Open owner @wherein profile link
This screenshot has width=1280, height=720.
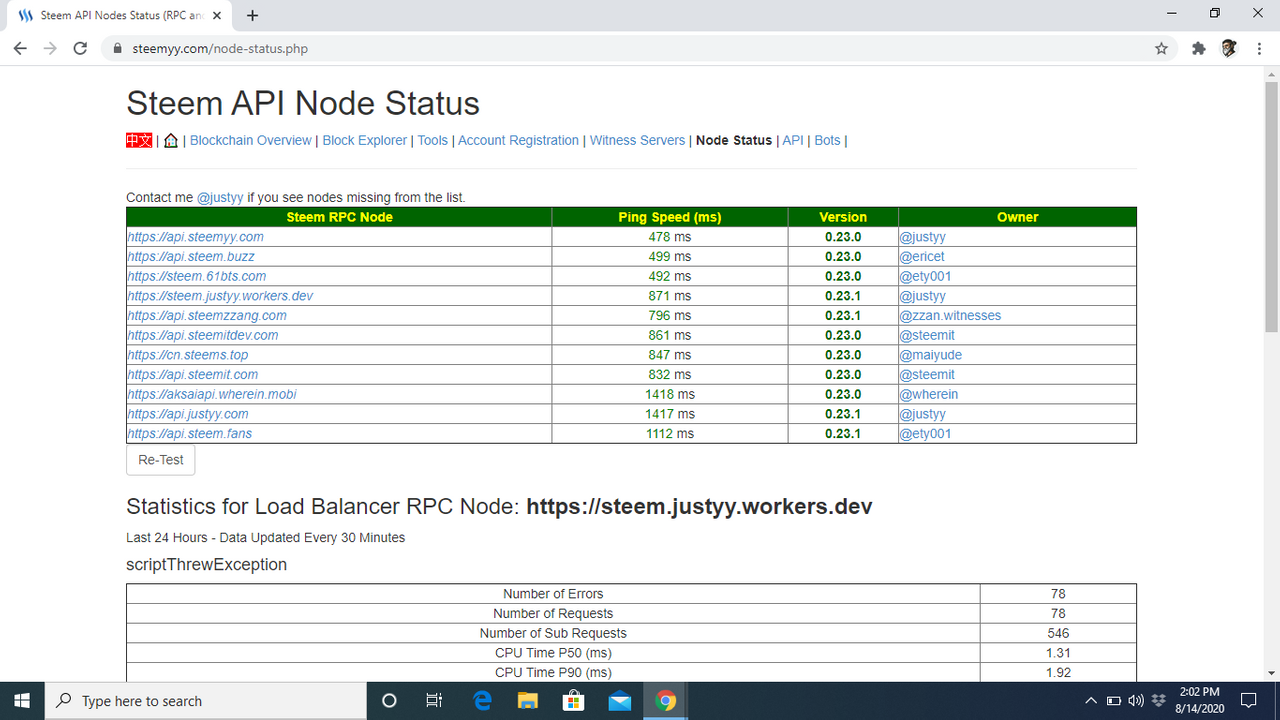tap(929, 394)
